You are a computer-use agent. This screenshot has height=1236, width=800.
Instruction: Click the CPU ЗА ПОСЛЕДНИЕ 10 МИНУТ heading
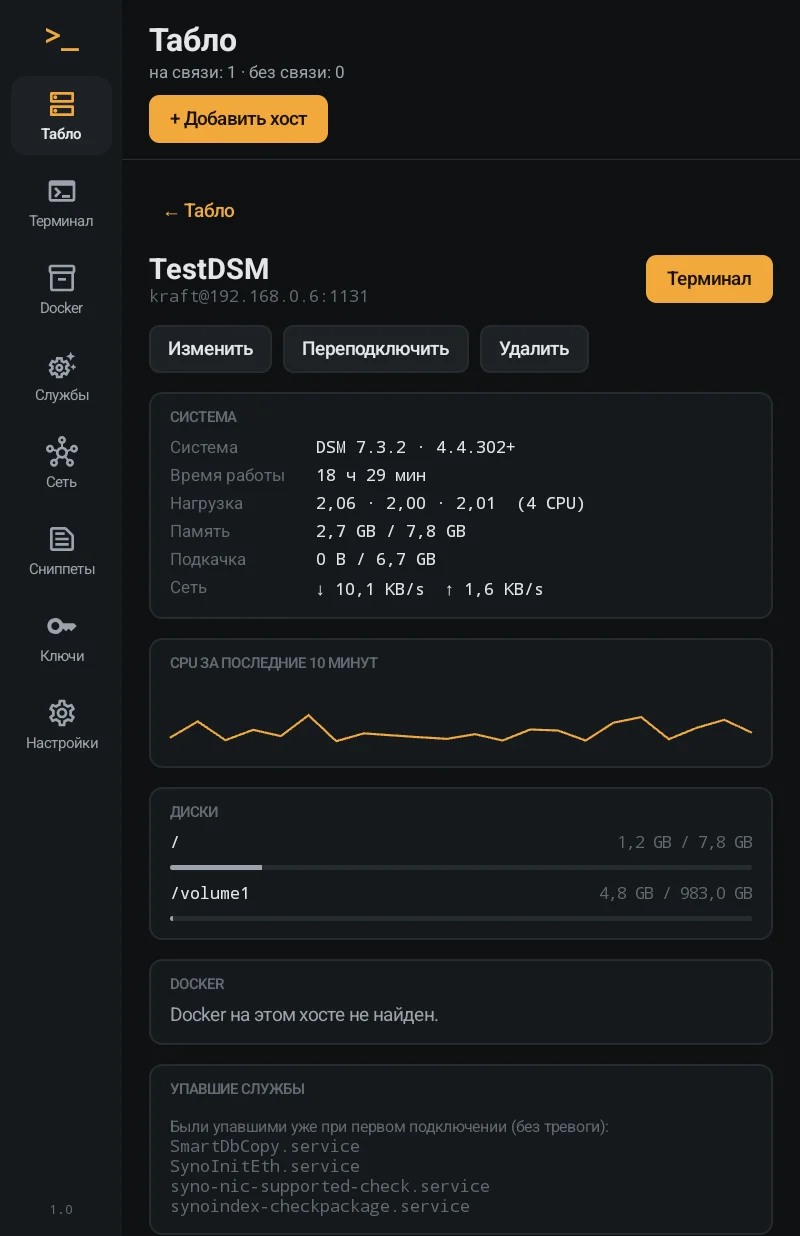click(274, 663)
